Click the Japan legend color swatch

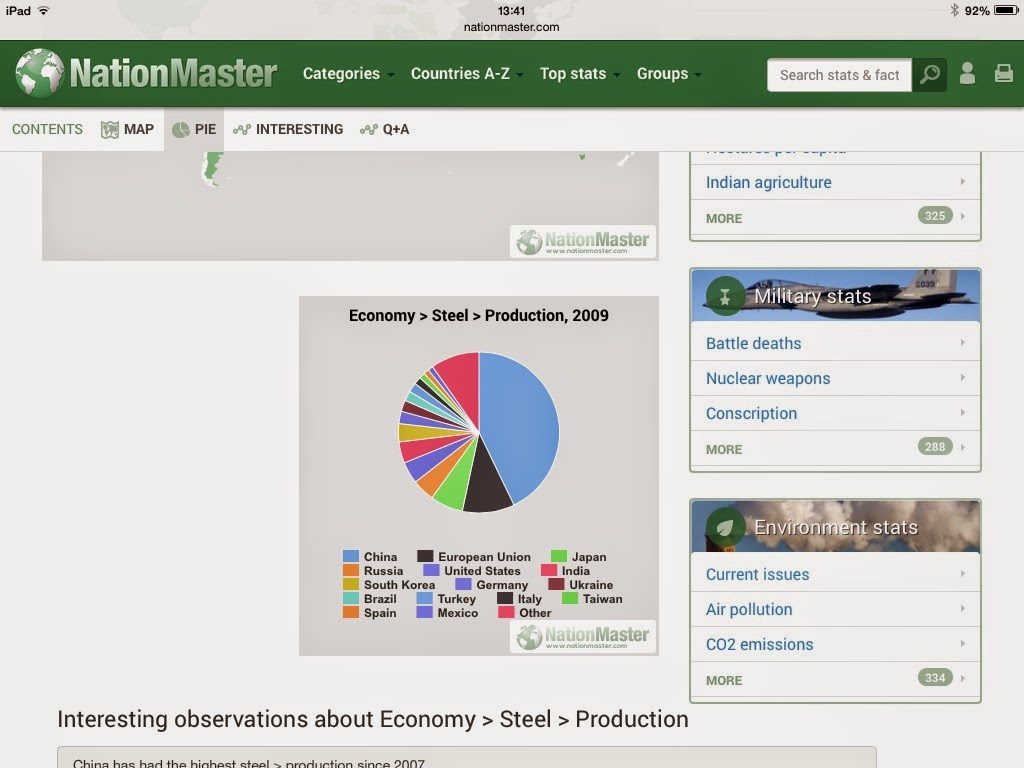tap(558, 556)
